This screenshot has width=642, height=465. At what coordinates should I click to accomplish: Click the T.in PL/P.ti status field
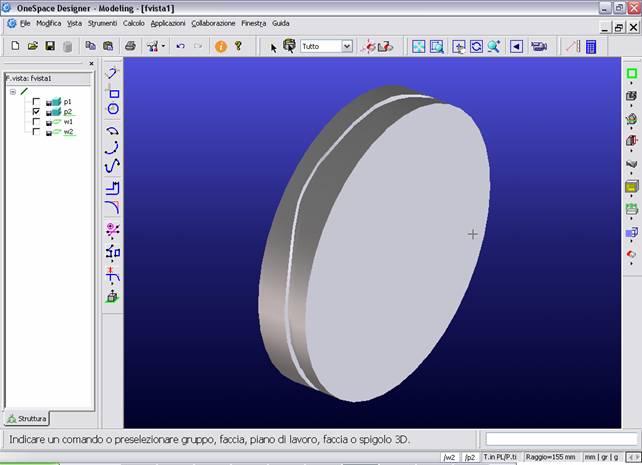pyautogui.click(x=500, y=457)
